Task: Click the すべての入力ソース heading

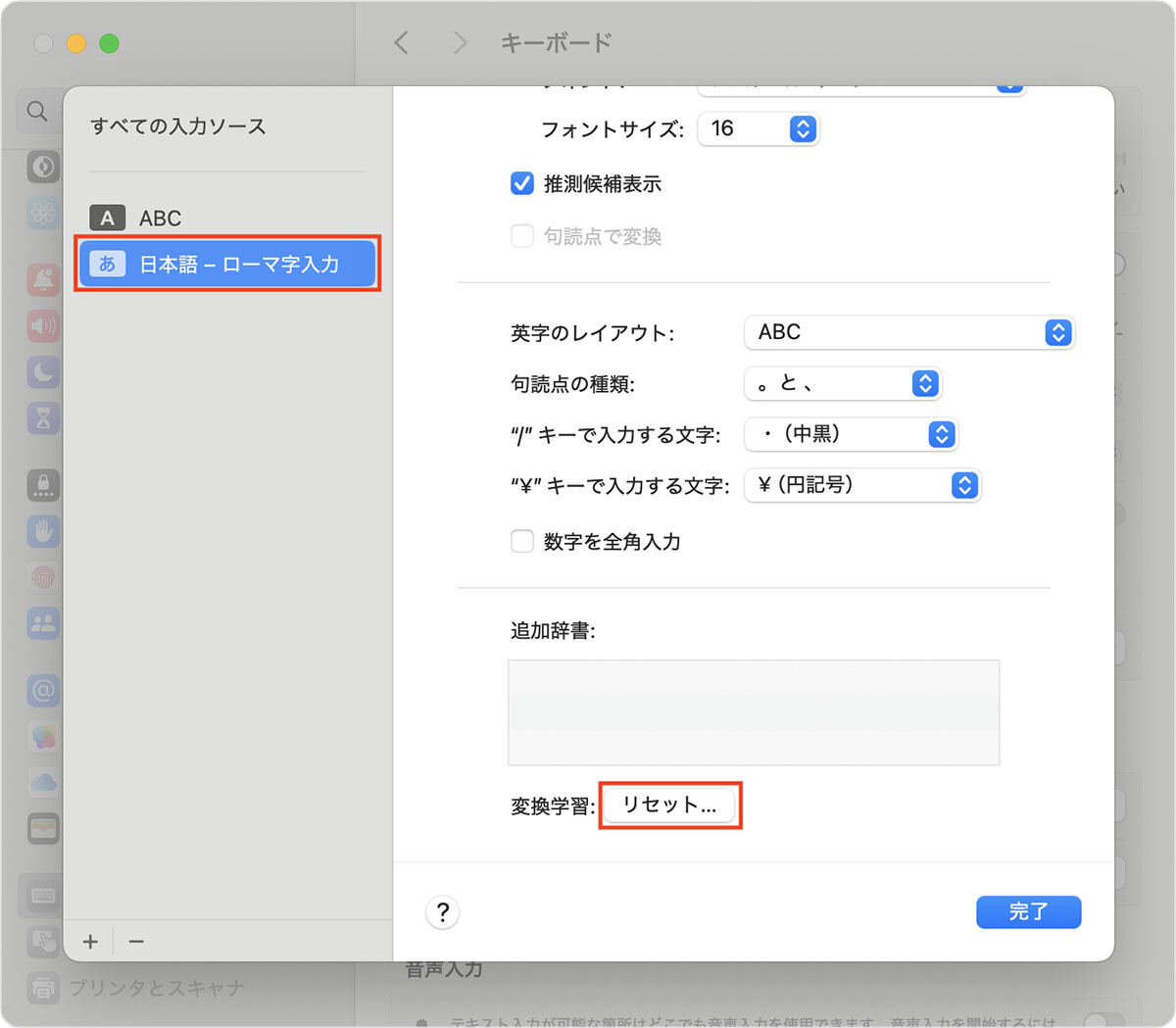Action: tap(178, 126)
